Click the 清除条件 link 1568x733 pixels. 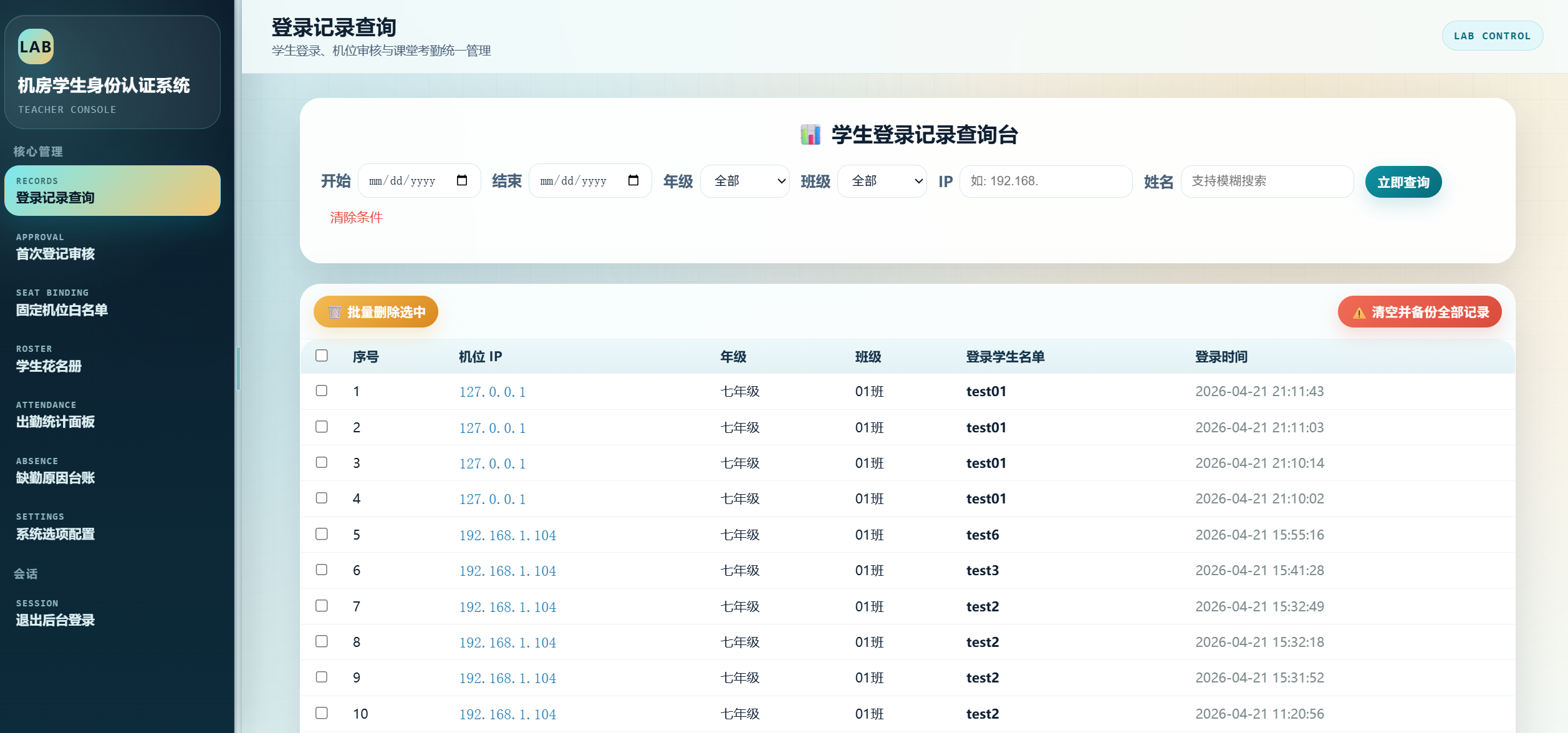356,217
